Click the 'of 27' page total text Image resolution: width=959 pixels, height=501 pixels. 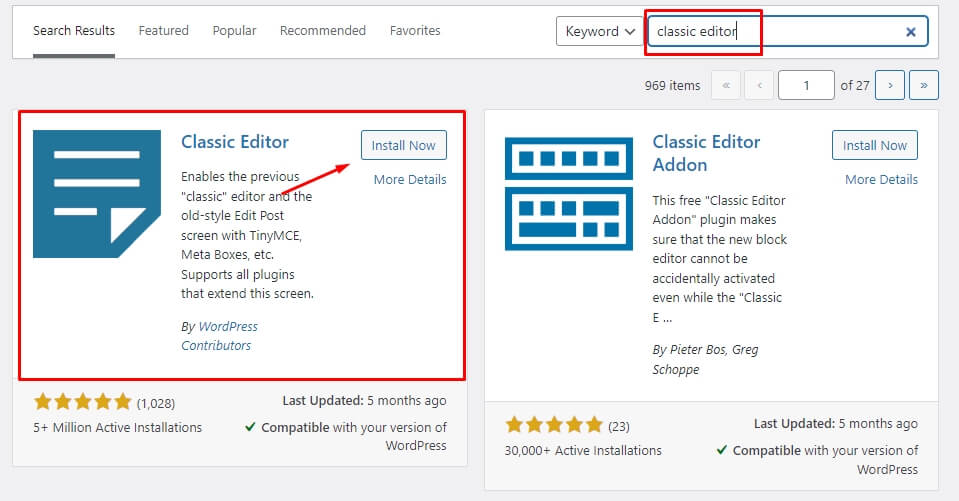point(854,86)
